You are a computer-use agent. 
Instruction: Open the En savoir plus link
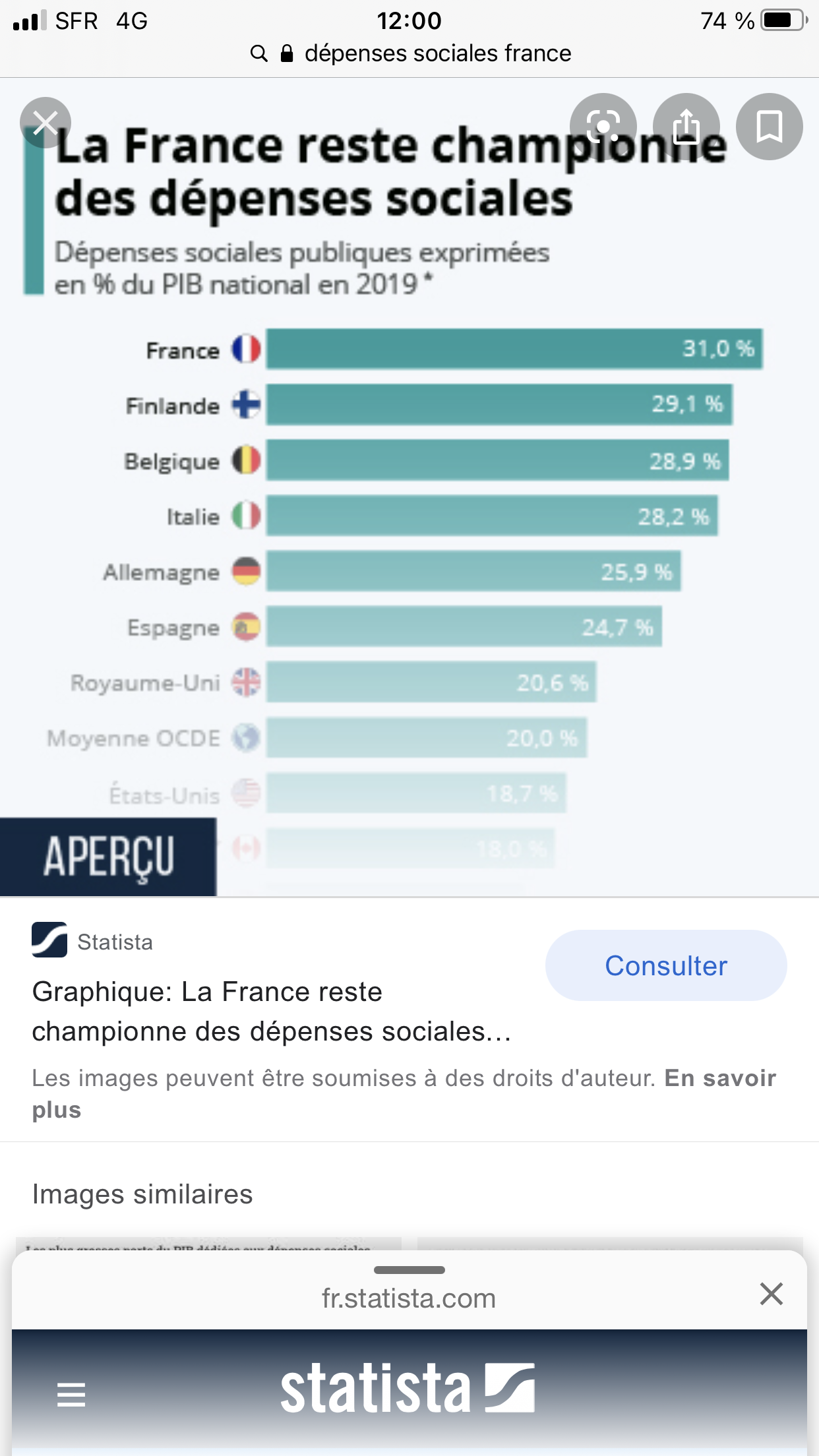[719, 1079]
